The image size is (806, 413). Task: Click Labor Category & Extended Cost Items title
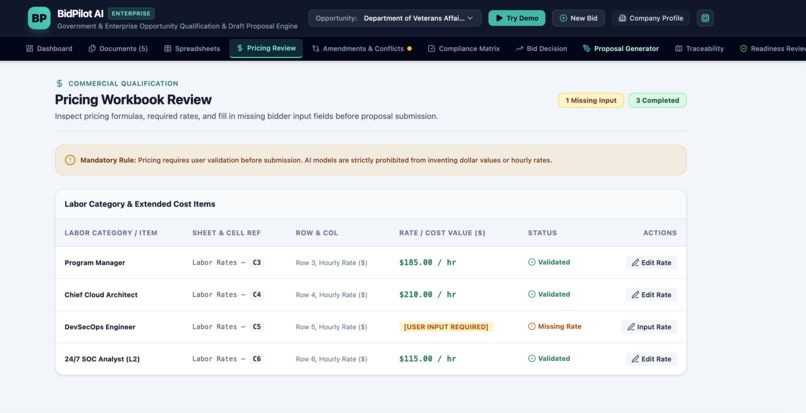click(140, 204)
